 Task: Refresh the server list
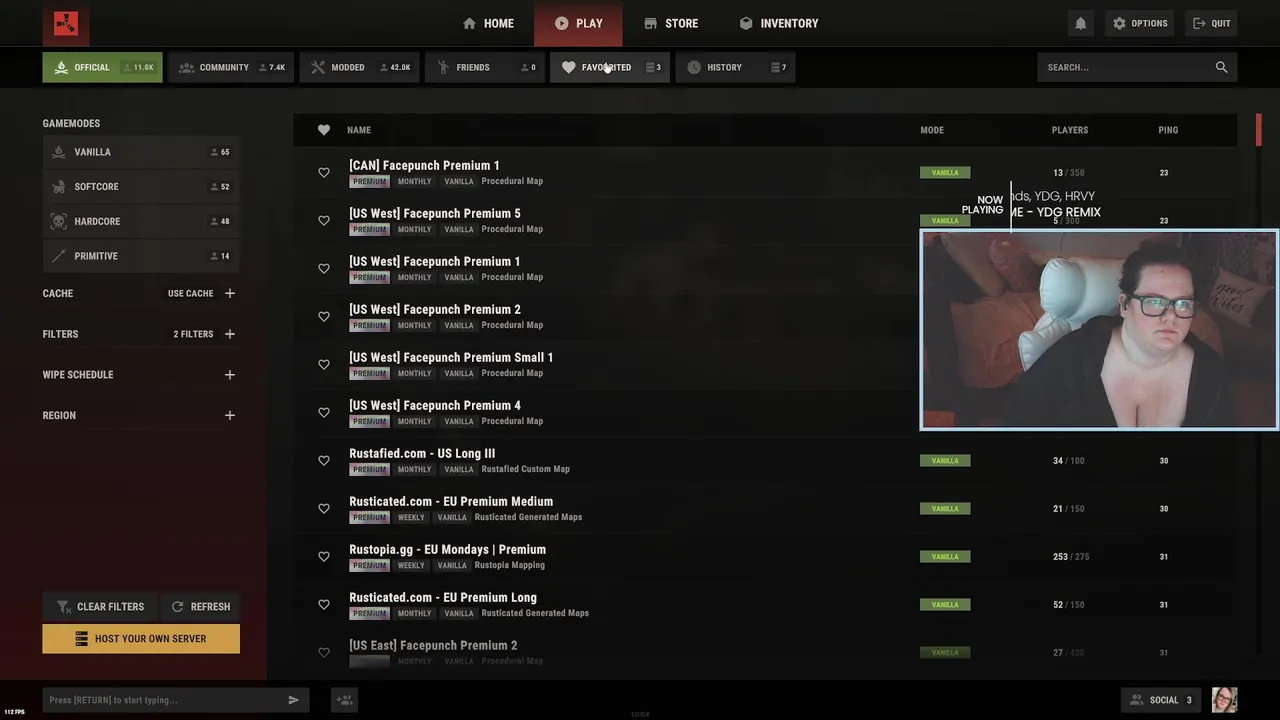click(x=200, y=606)
